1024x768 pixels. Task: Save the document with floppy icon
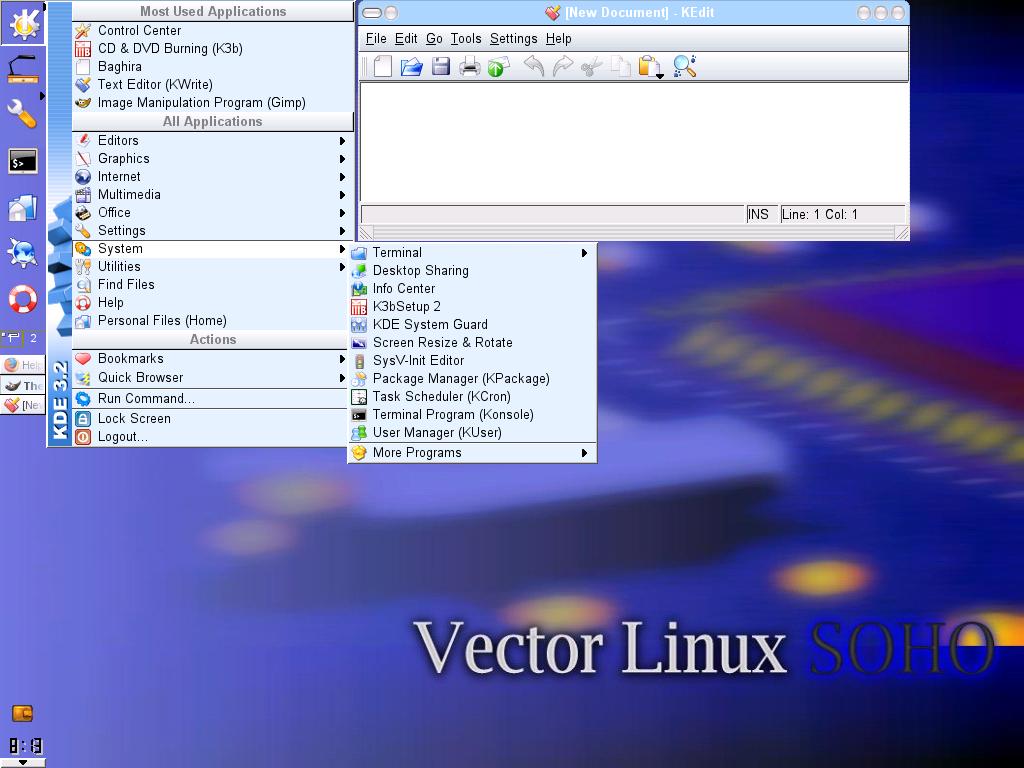[441, 66]
